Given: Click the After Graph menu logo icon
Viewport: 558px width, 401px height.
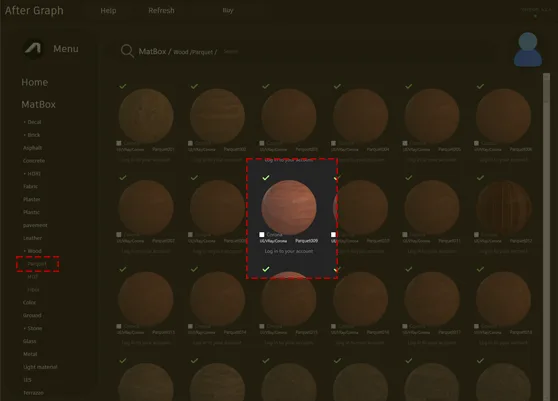Looking at the screenshot, I should [33, 49].
